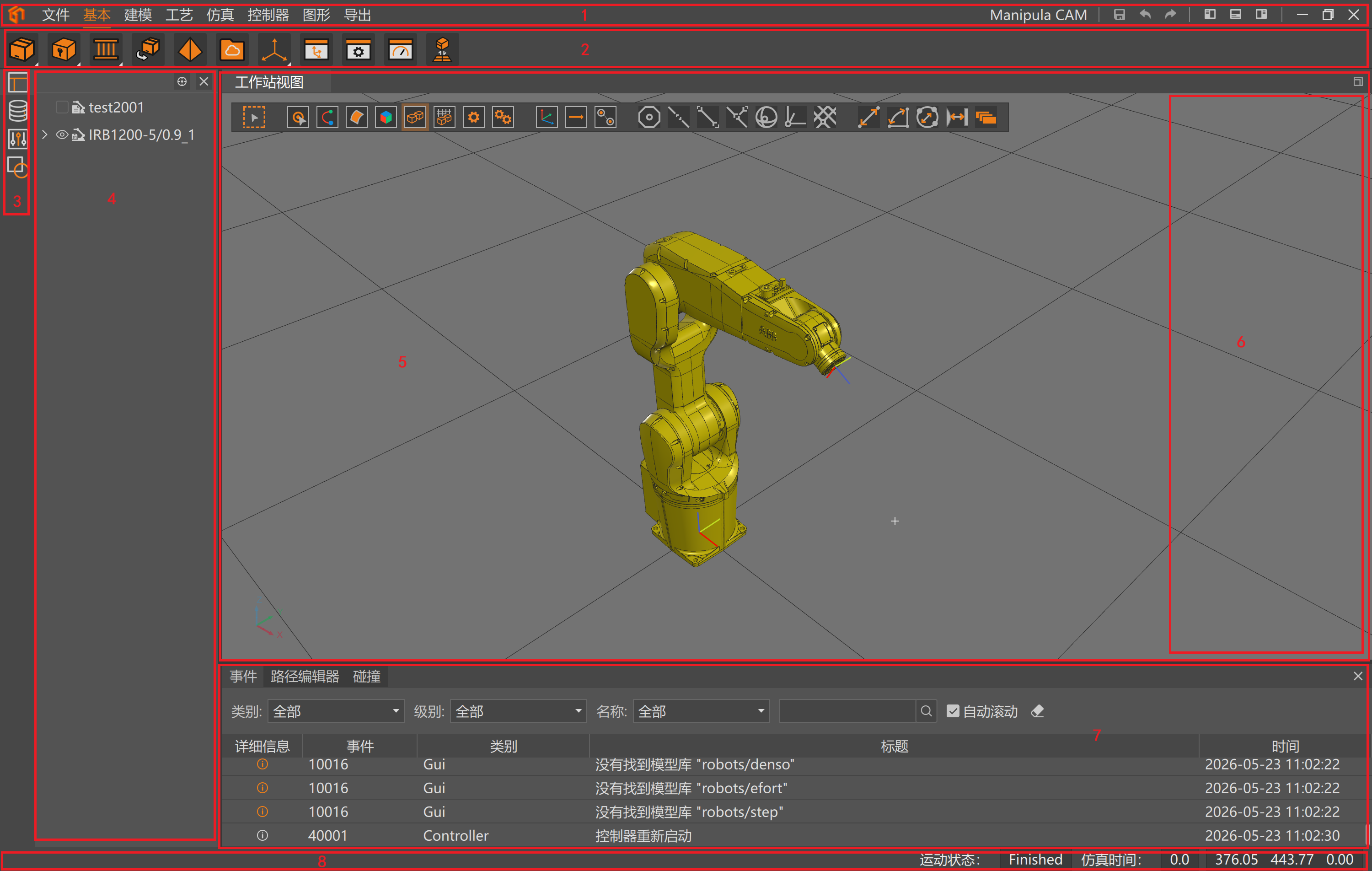Open the 仿真 ribbon tab
Screen dimensions: 1372x871
[220, 15]
